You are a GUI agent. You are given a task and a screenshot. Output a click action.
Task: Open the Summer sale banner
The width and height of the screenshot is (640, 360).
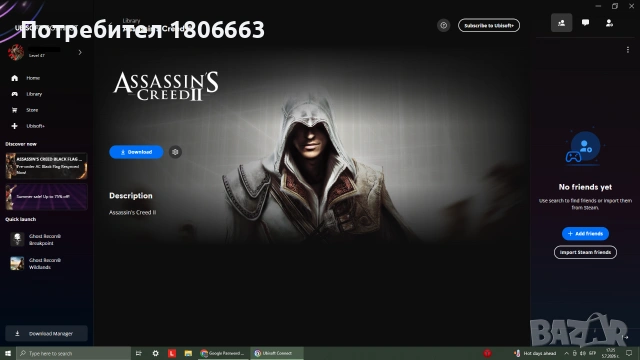47,197
